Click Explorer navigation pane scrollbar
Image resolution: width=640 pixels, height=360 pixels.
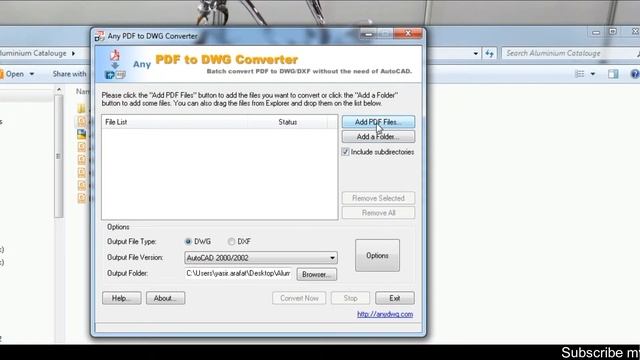[59, 156]
